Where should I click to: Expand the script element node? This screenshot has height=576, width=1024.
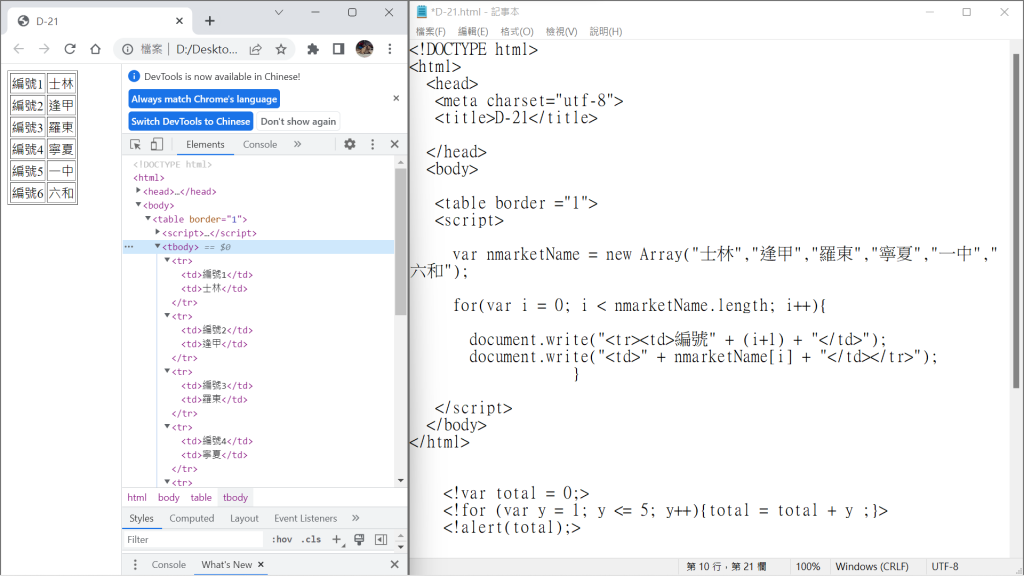tap(157, 232)
